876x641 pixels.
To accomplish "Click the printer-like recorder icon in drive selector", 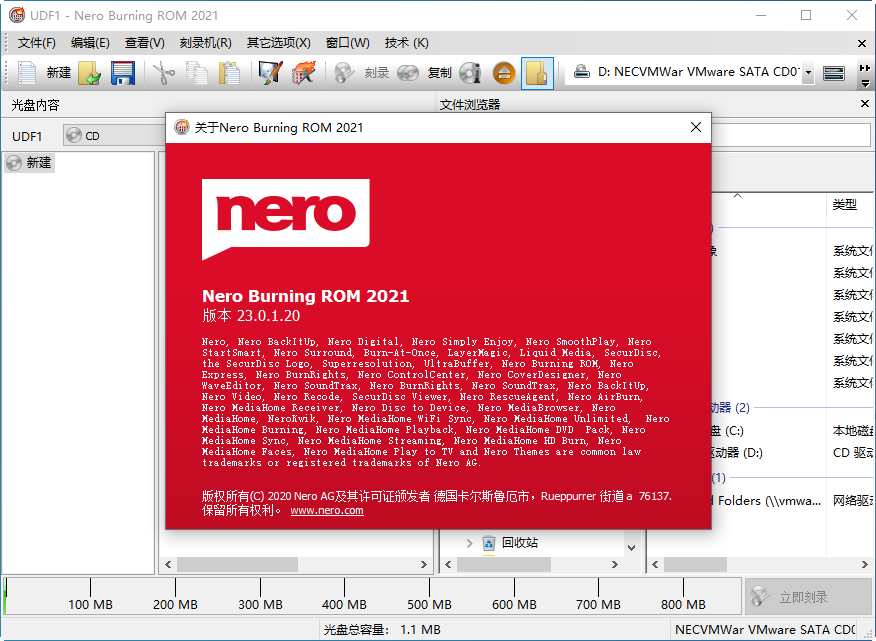I will (582, 72).
